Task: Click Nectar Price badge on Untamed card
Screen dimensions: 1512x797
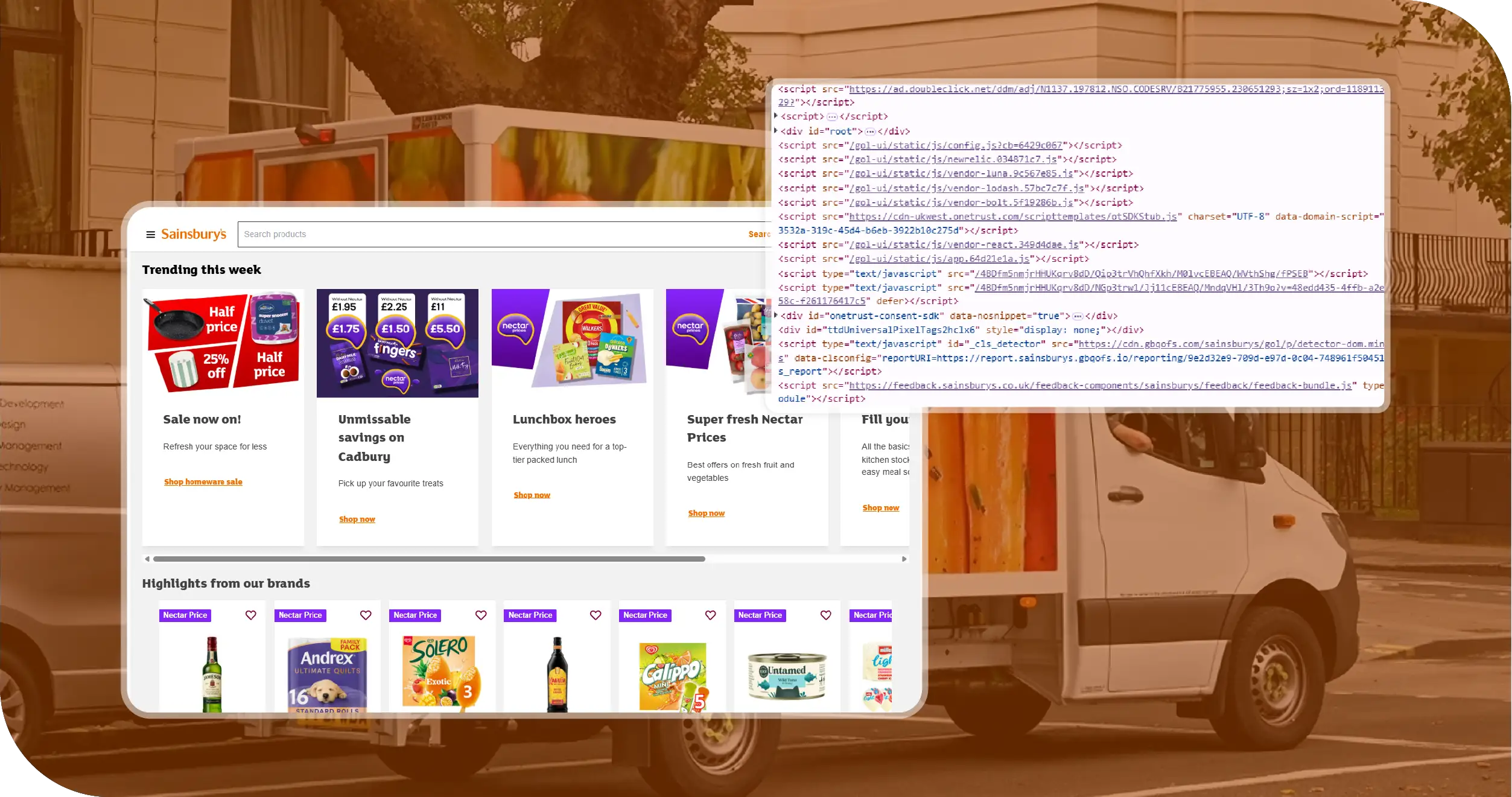Action: [760, 615]
